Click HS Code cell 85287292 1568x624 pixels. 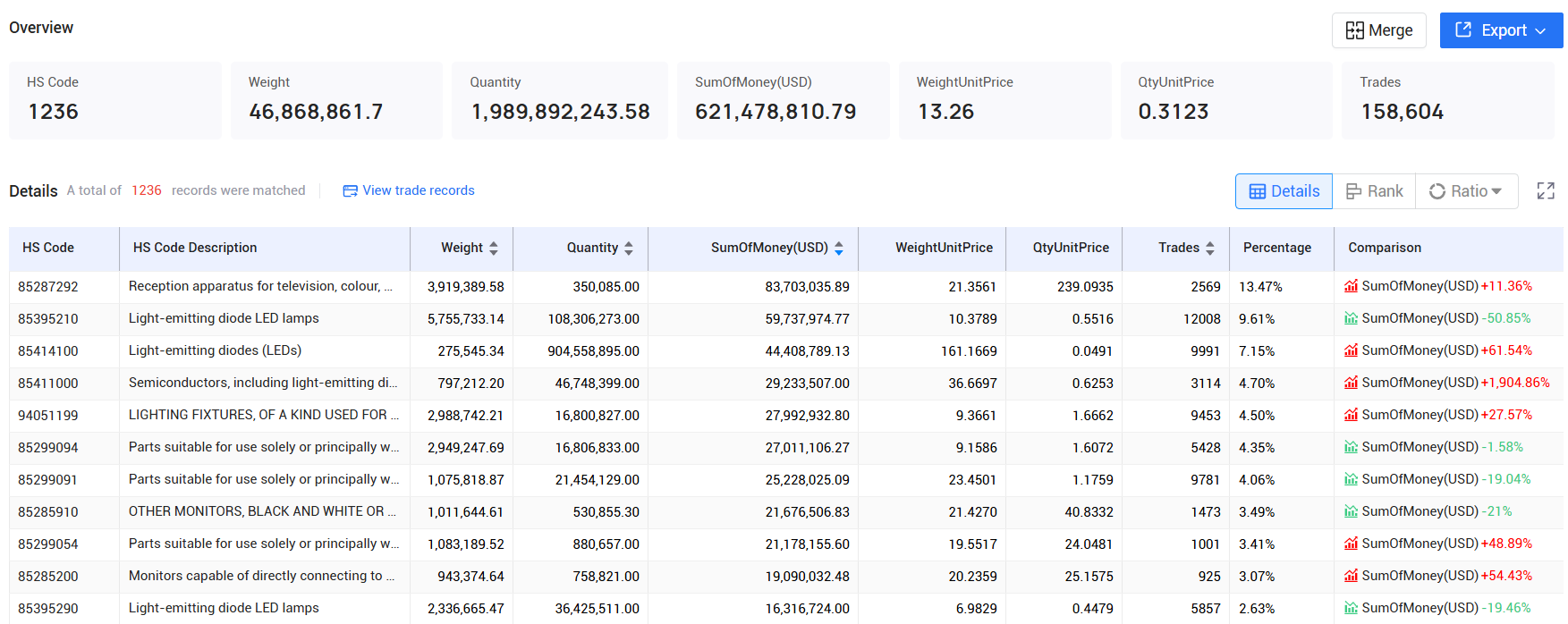pos(48,287)
